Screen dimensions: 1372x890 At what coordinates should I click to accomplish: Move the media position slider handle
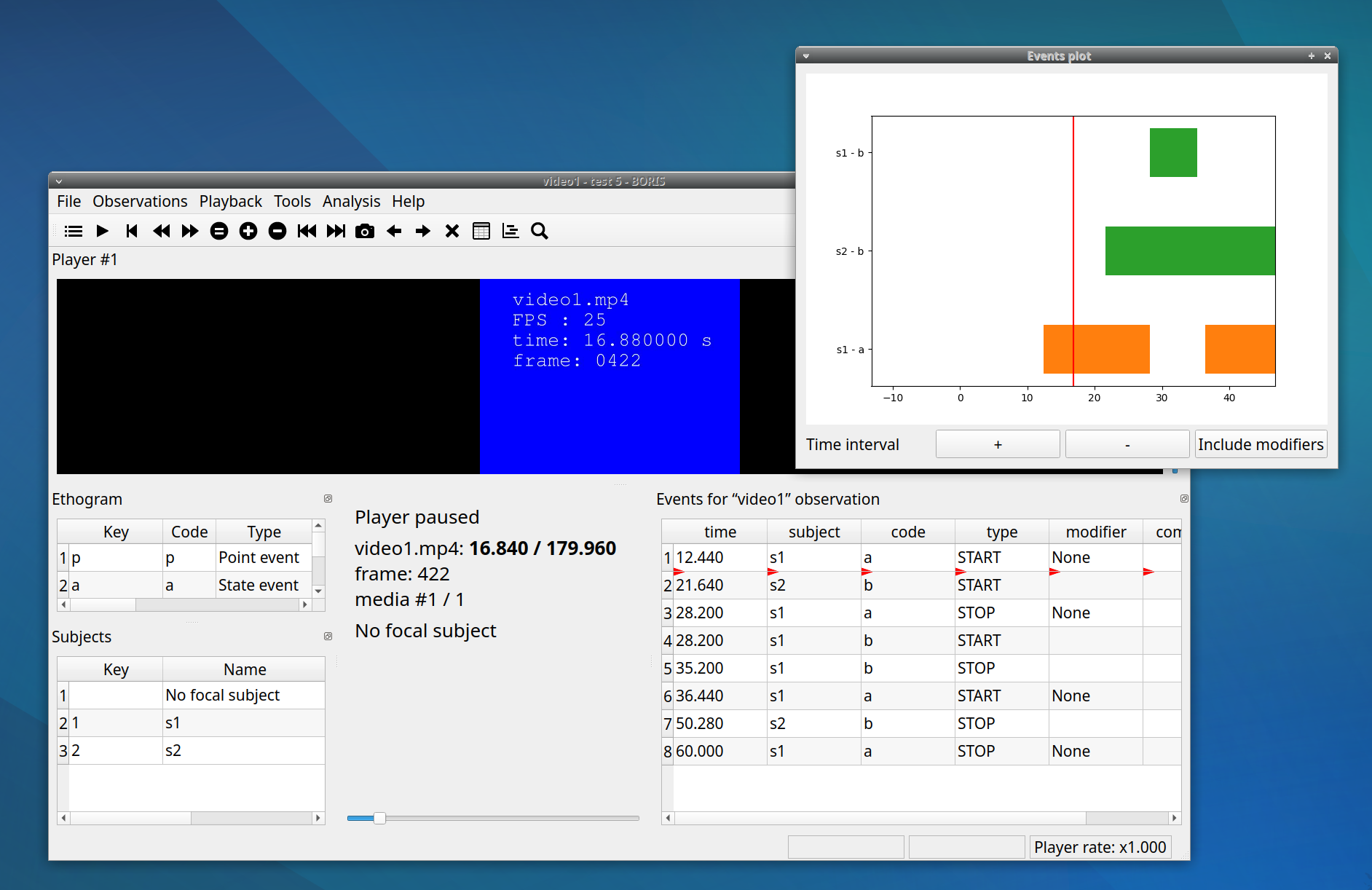click(x=379, y=818)
